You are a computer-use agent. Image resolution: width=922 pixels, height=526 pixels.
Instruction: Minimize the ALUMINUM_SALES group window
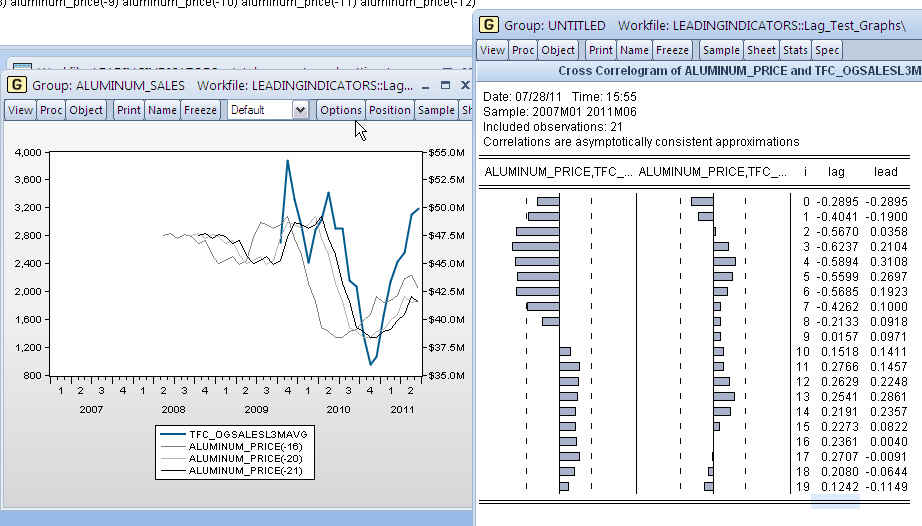pyautogui.click(x=426, y=86)
